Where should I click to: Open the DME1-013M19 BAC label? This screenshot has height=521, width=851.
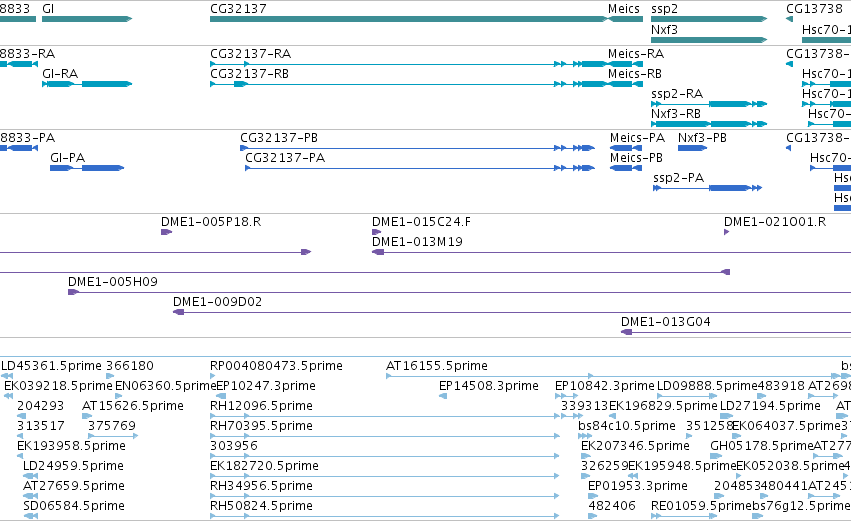click(417, 242)
